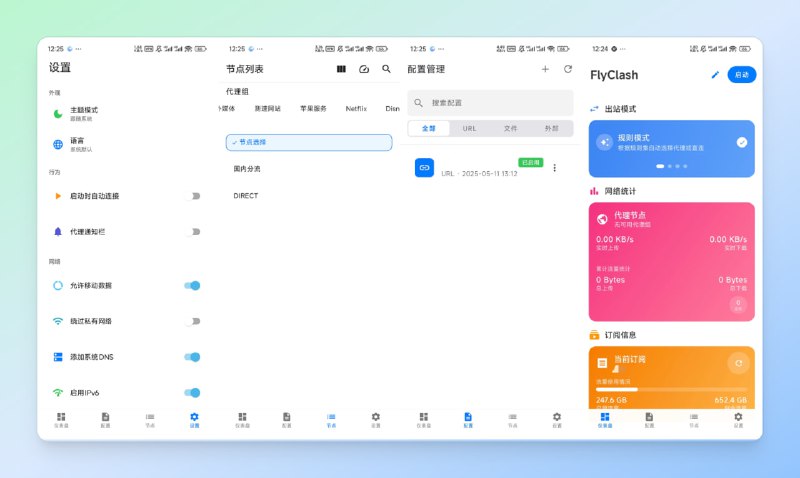Click the column layout icon in 节点列表
This screenshot has height=478, width=800.
(341, 69)
